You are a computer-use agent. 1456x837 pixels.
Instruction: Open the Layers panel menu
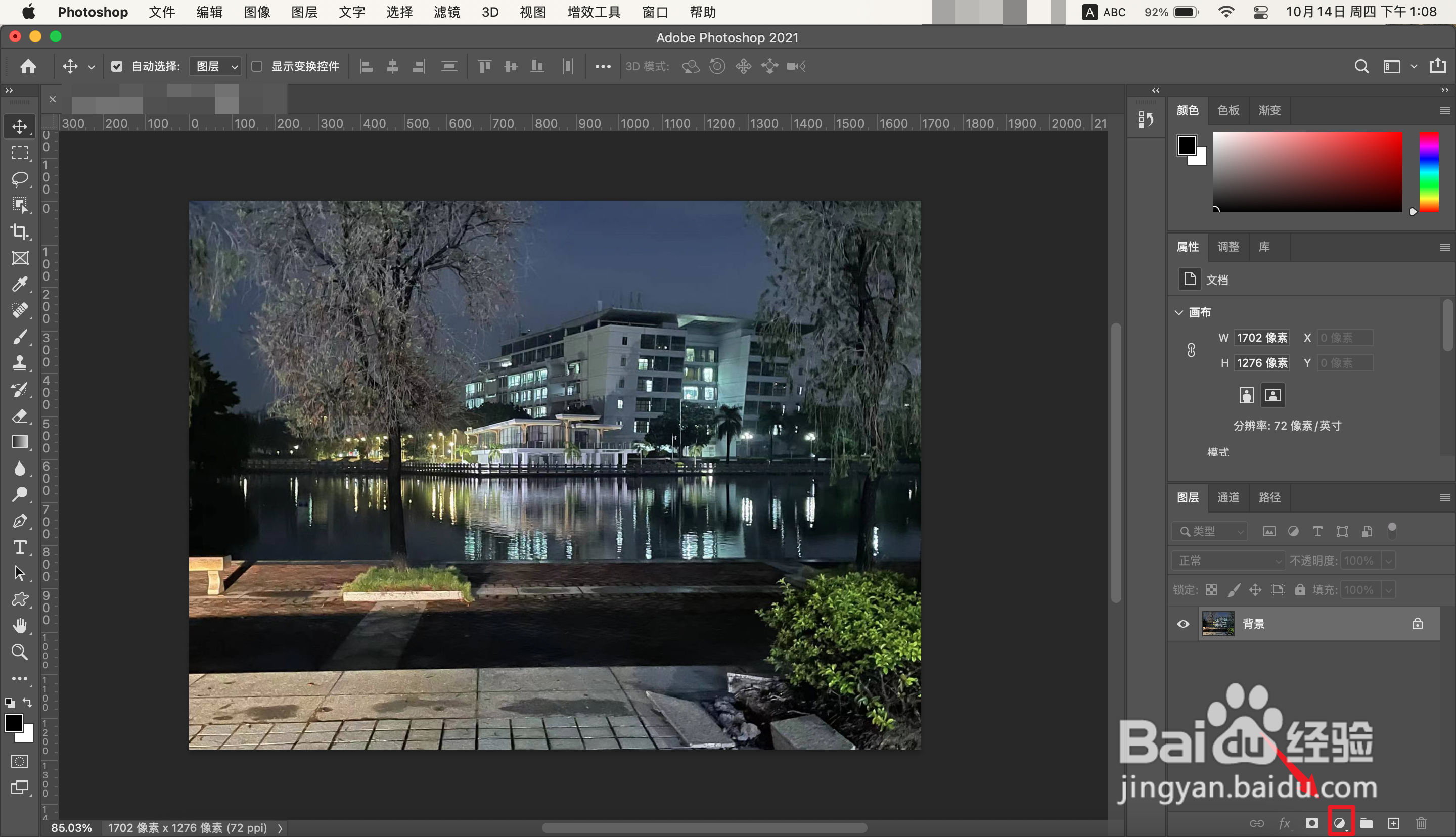click(x=1444, y=498)
